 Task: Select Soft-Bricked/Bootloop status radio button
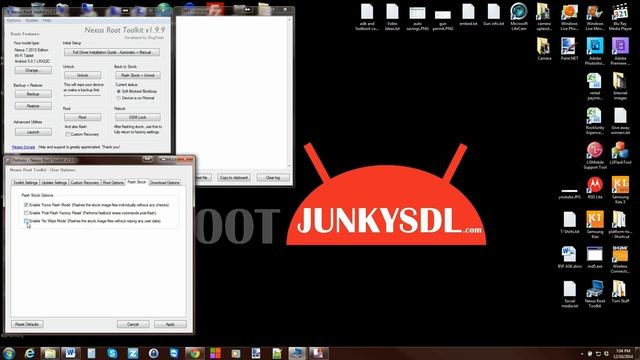coord(119,91)
